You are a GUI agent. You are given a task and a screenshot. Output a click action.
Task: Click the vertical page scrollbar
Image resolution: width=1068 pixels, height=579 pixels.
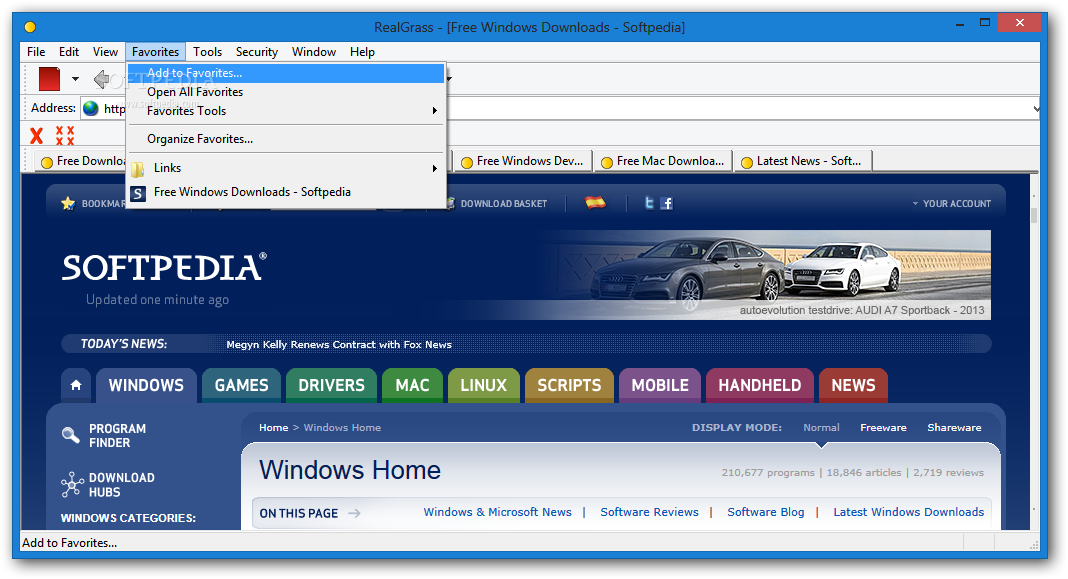click(x=1034, y=351)
